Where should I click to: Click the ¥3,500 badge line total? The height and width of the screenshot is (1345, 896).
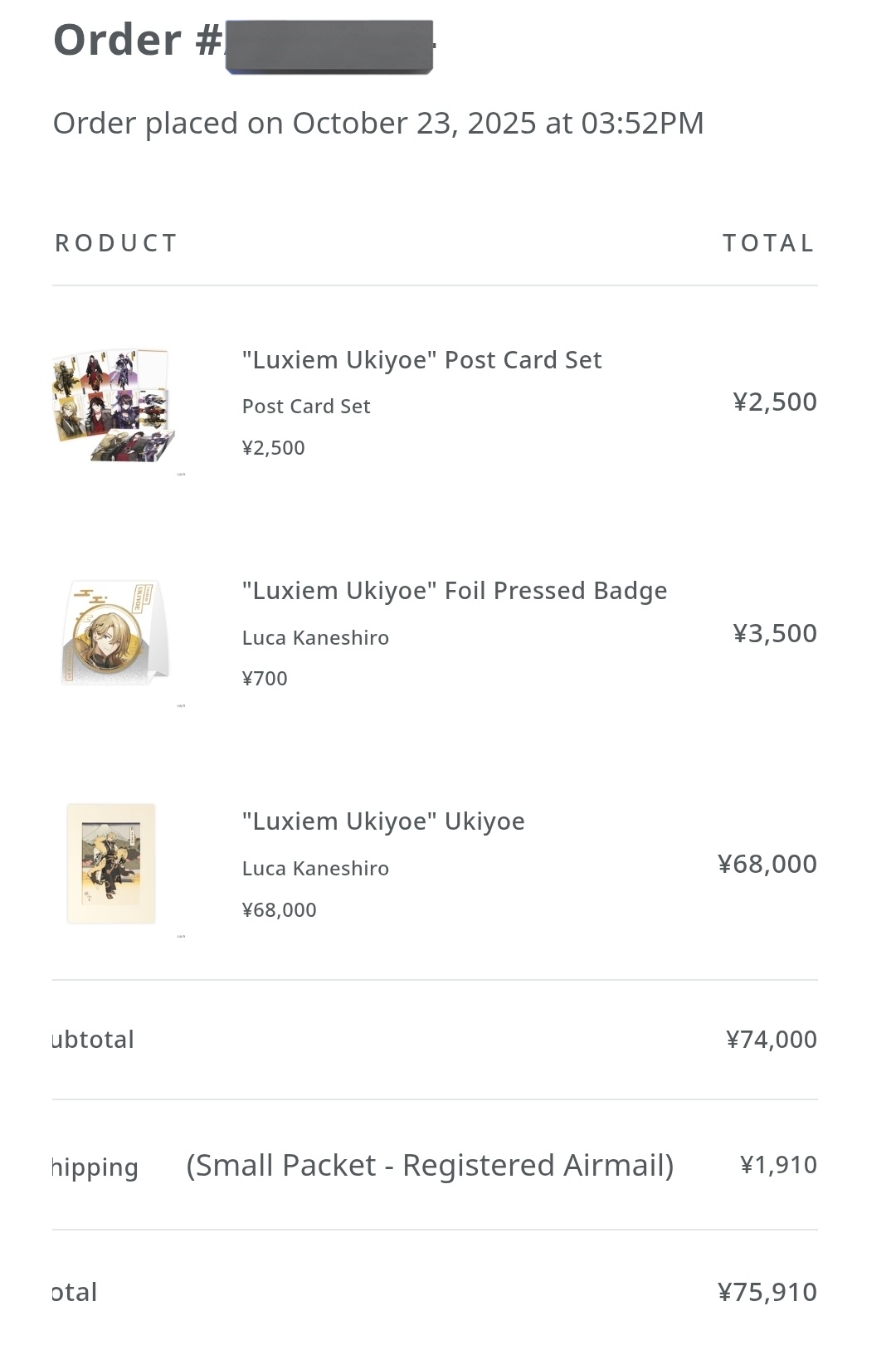(774, 634)
